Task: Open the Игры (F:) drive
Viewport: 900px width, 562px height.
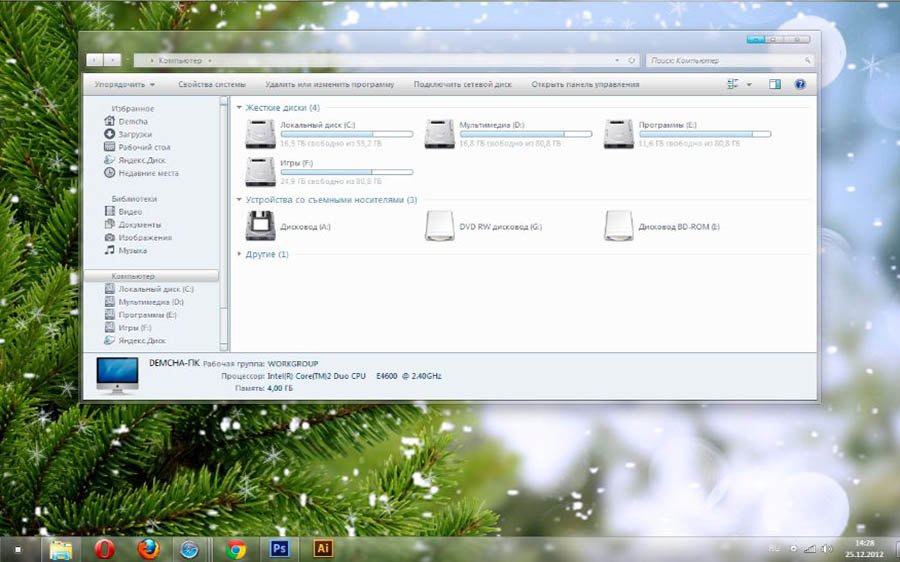Action: (x=260, y=172)
